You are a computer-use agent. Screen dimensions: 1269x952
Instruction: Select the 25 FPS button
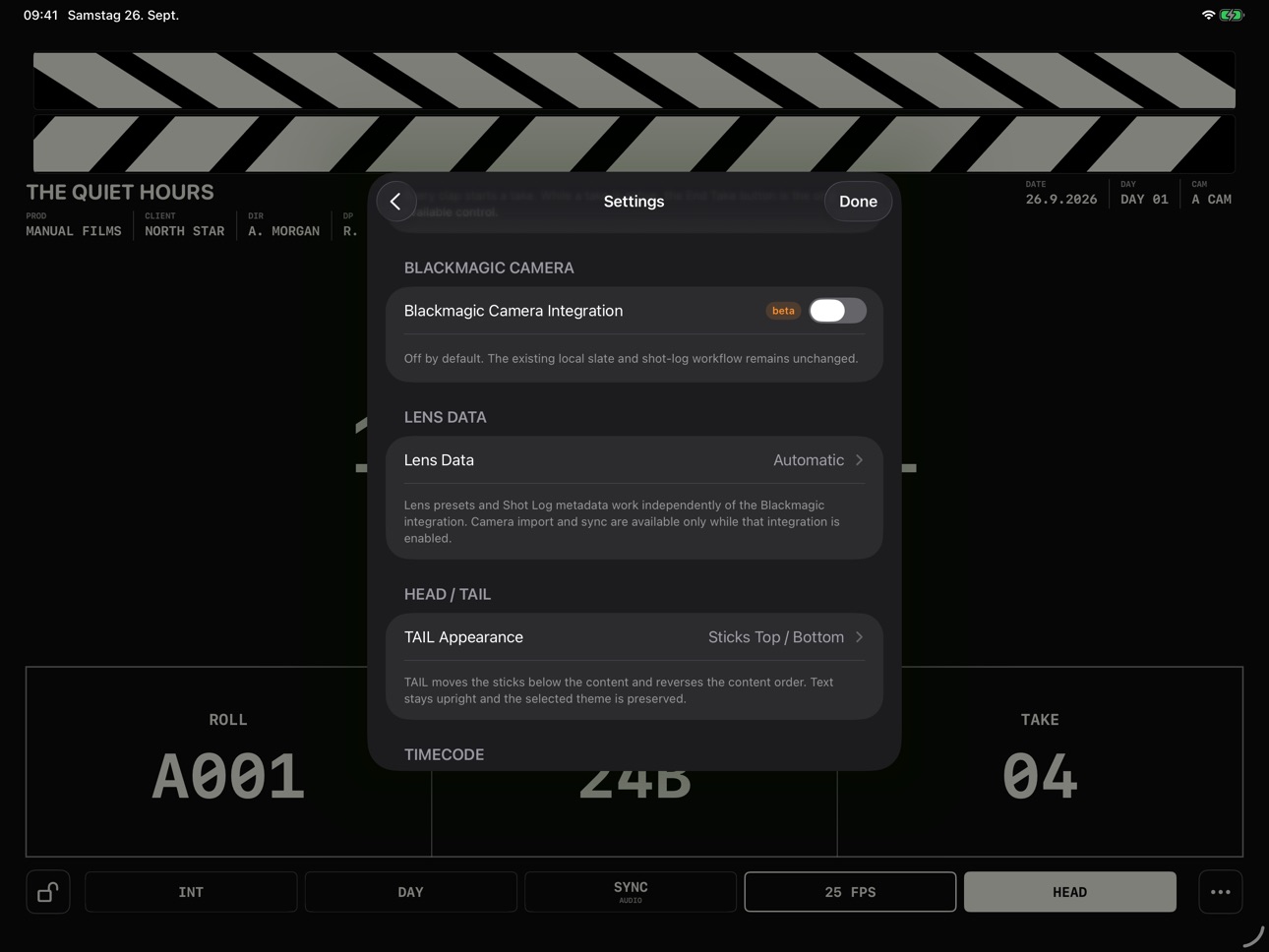point(850,892)
